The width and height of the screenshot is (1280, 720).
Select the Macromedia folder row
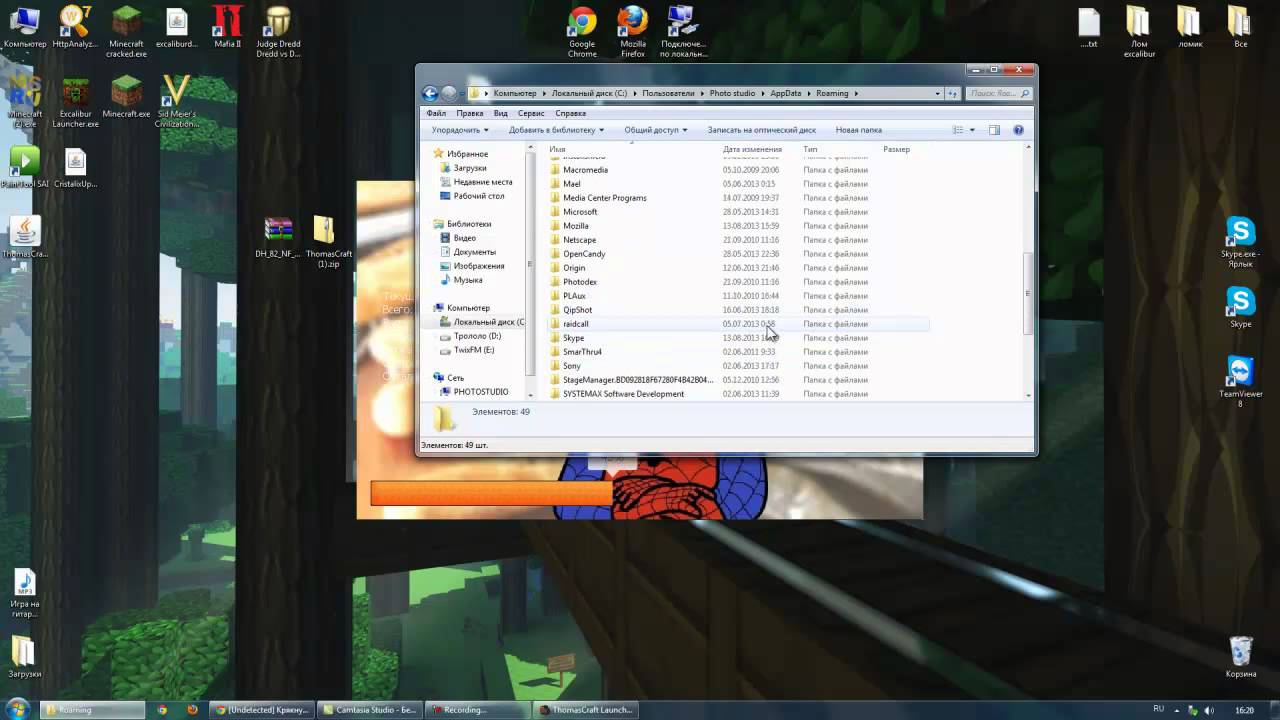point(738,170)
